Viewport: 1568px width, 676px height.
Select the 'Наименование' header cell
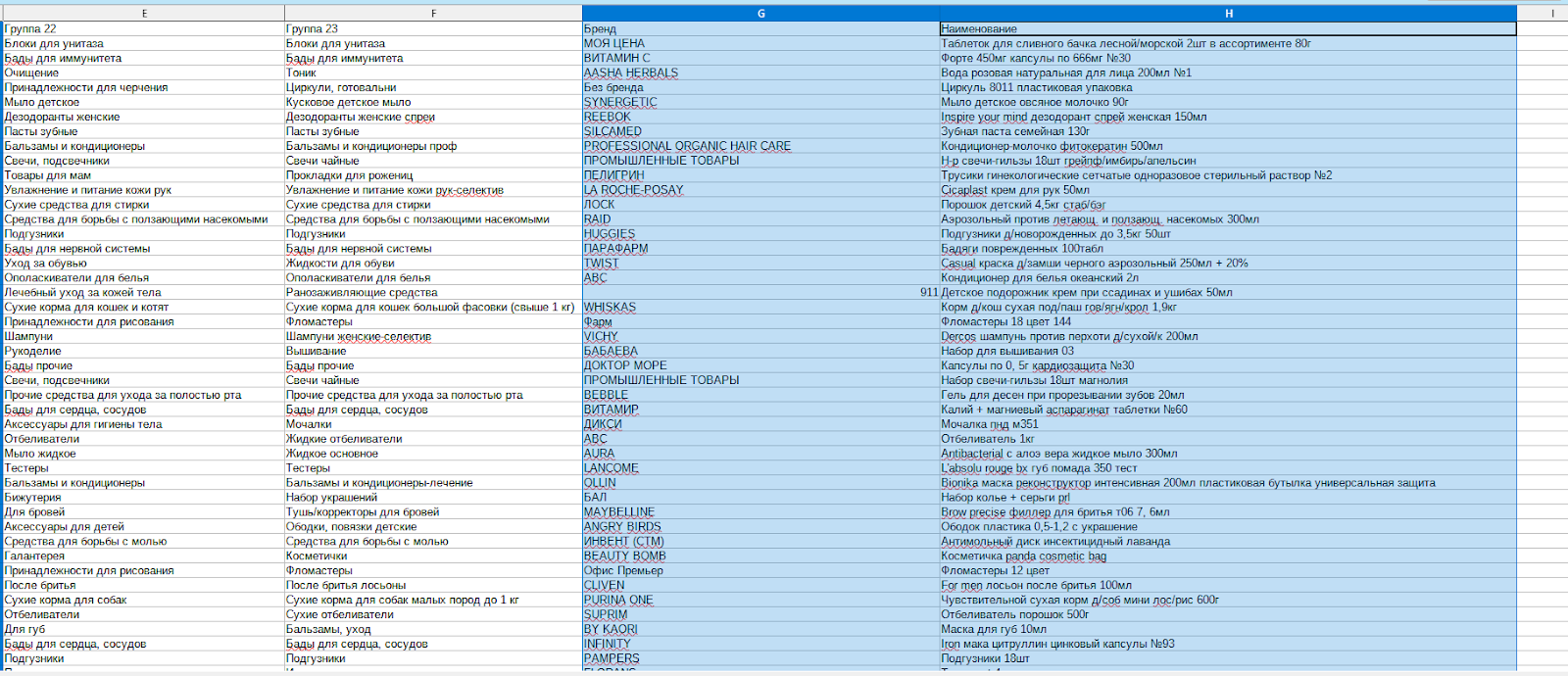[x=1228, y=28]
